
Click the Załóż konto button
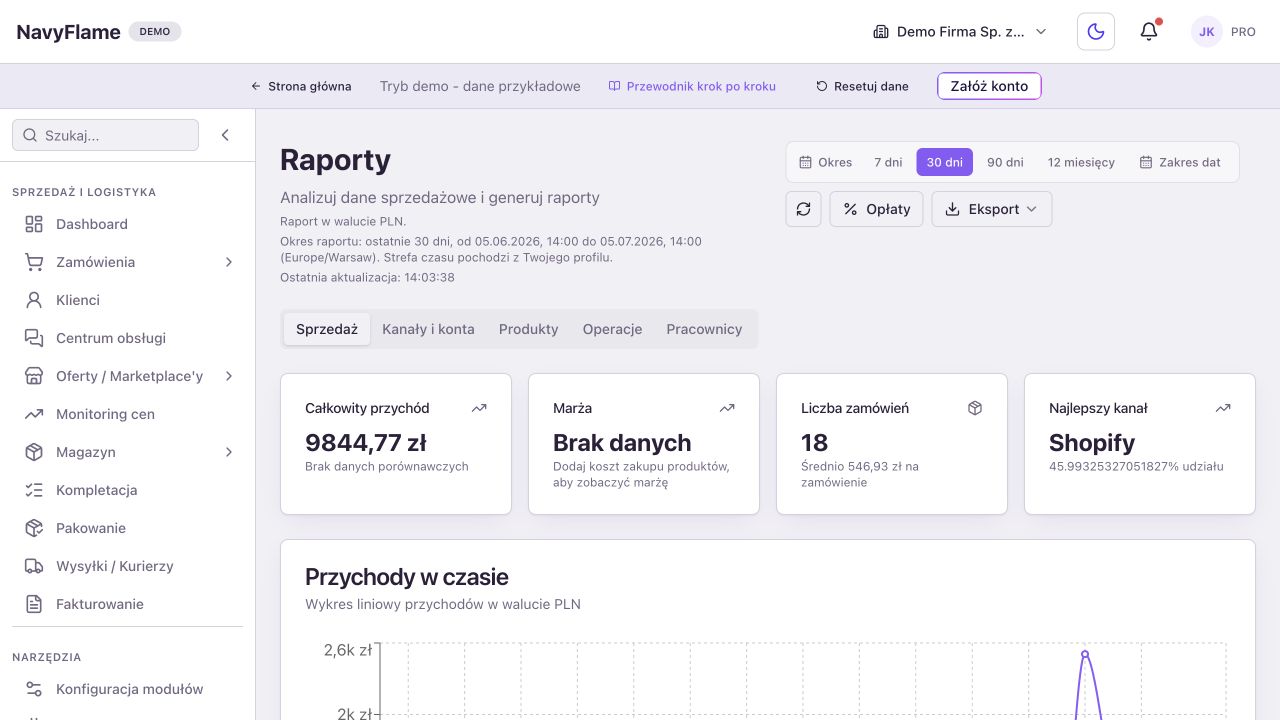pos(989,86)
